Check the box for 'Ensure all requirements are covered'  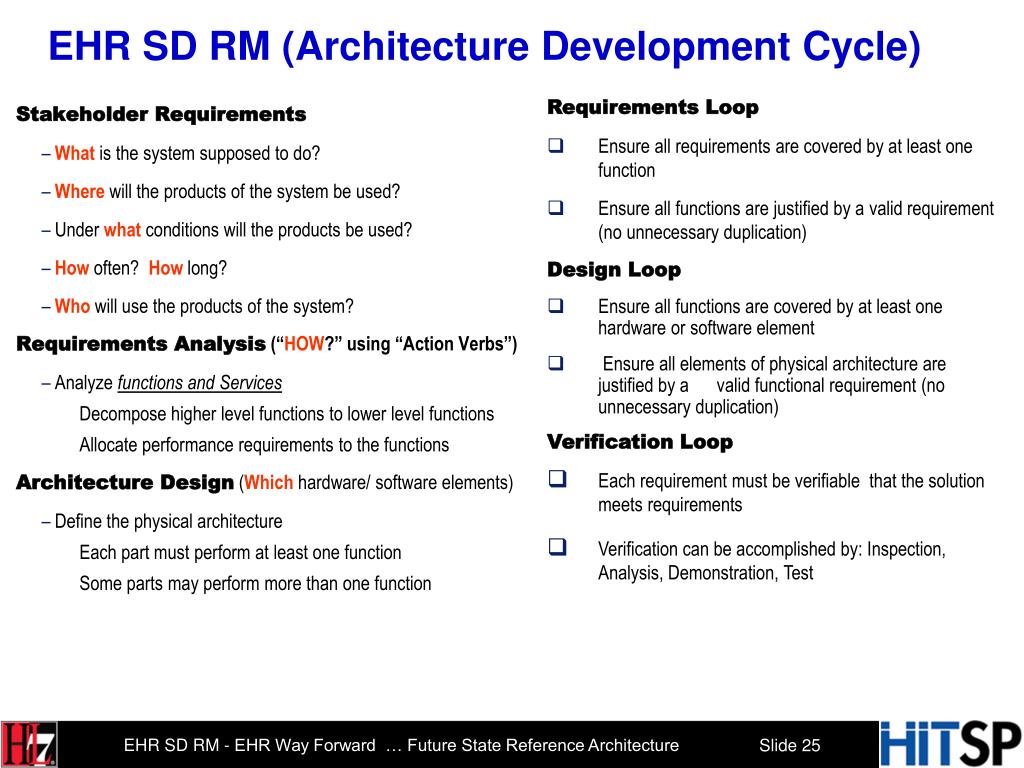(x=556, y=145)
